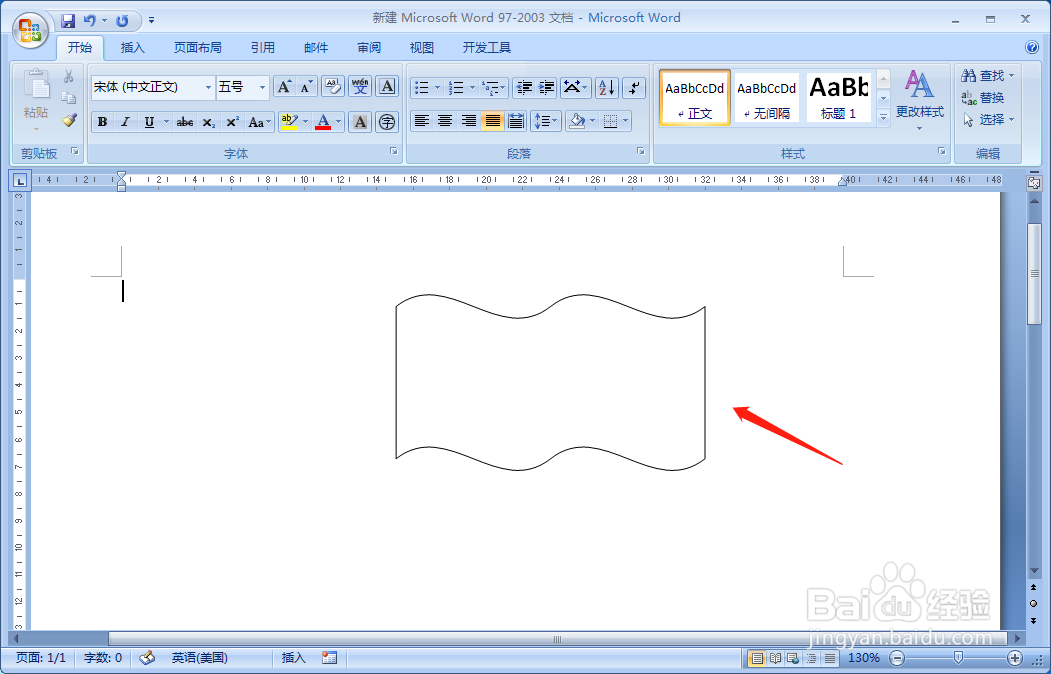Select the wave shape in document

[x=550, y=383]
